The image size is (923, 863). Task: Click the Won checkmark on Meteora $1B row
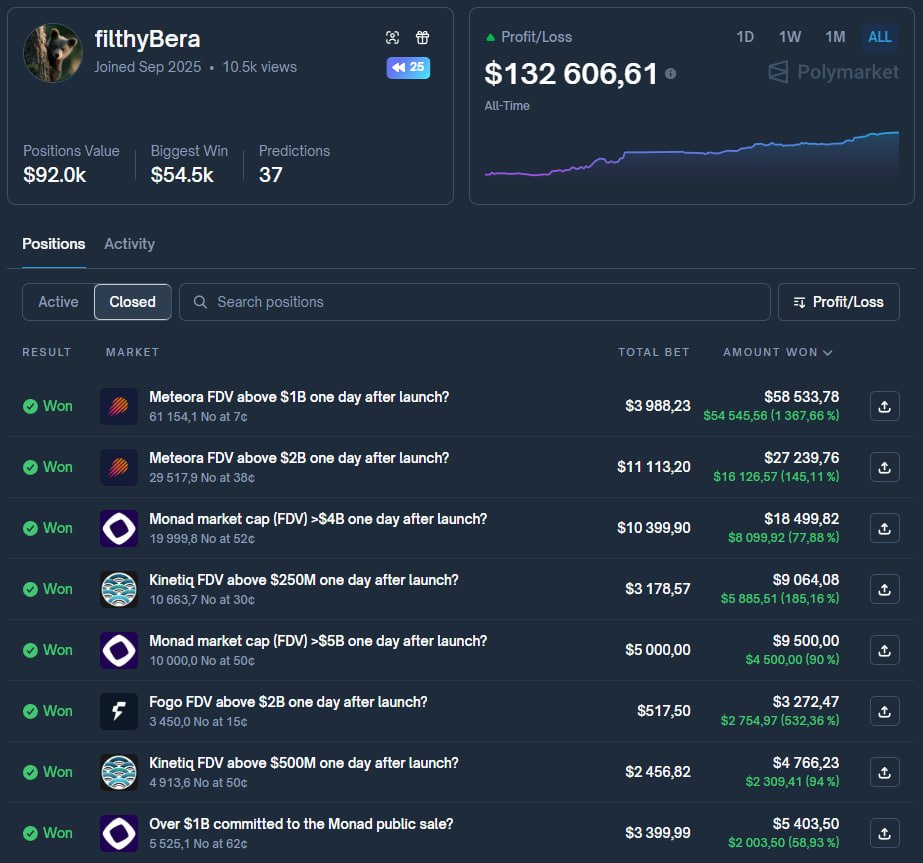[x=30, y=406]
